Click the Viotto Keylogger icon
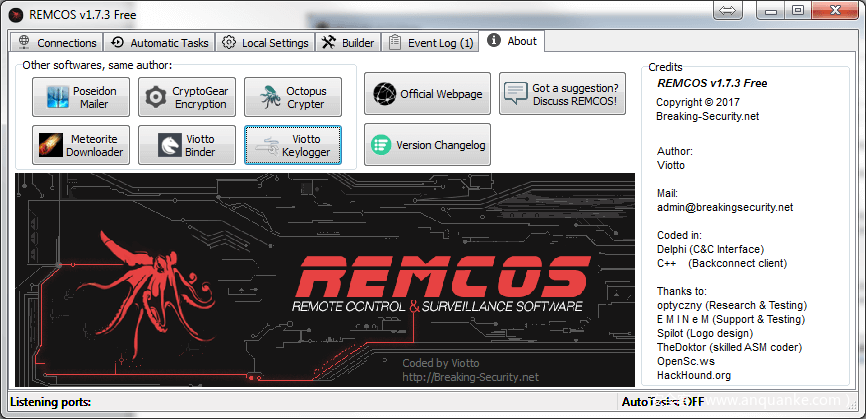866x419 pixels. 266,145
